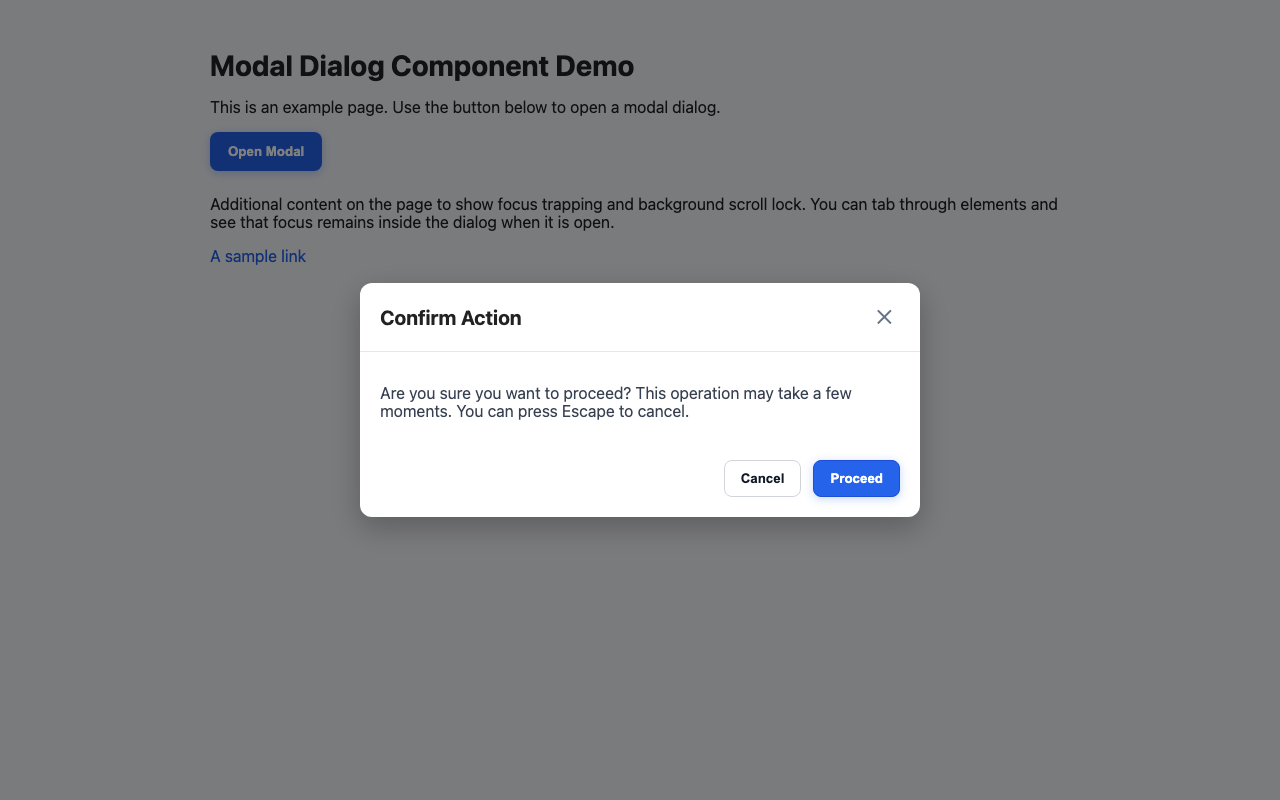
Task: Dismiss the Confirm Action modal via X icon
Action: (884, 317)
